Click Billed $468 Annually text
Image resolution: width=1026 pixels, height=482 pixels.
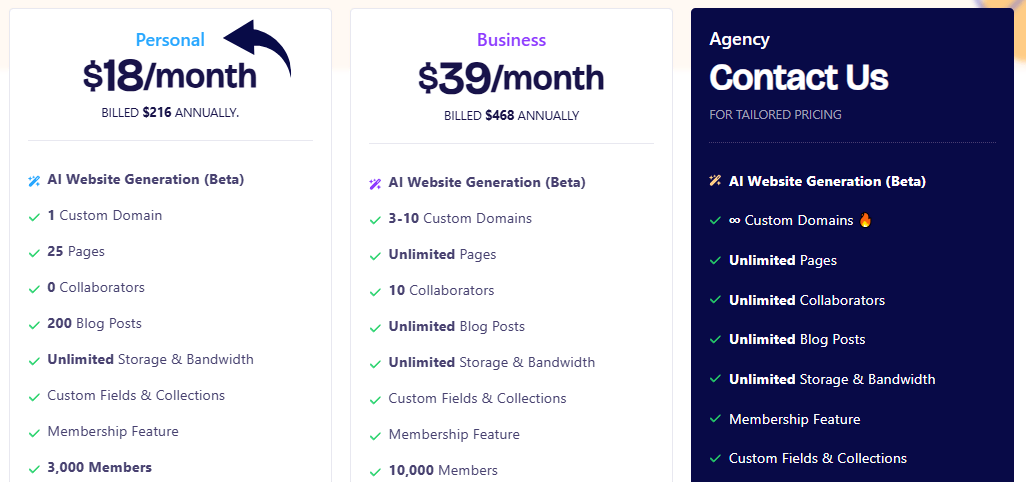pyautogui.click(x=511, y=116)
